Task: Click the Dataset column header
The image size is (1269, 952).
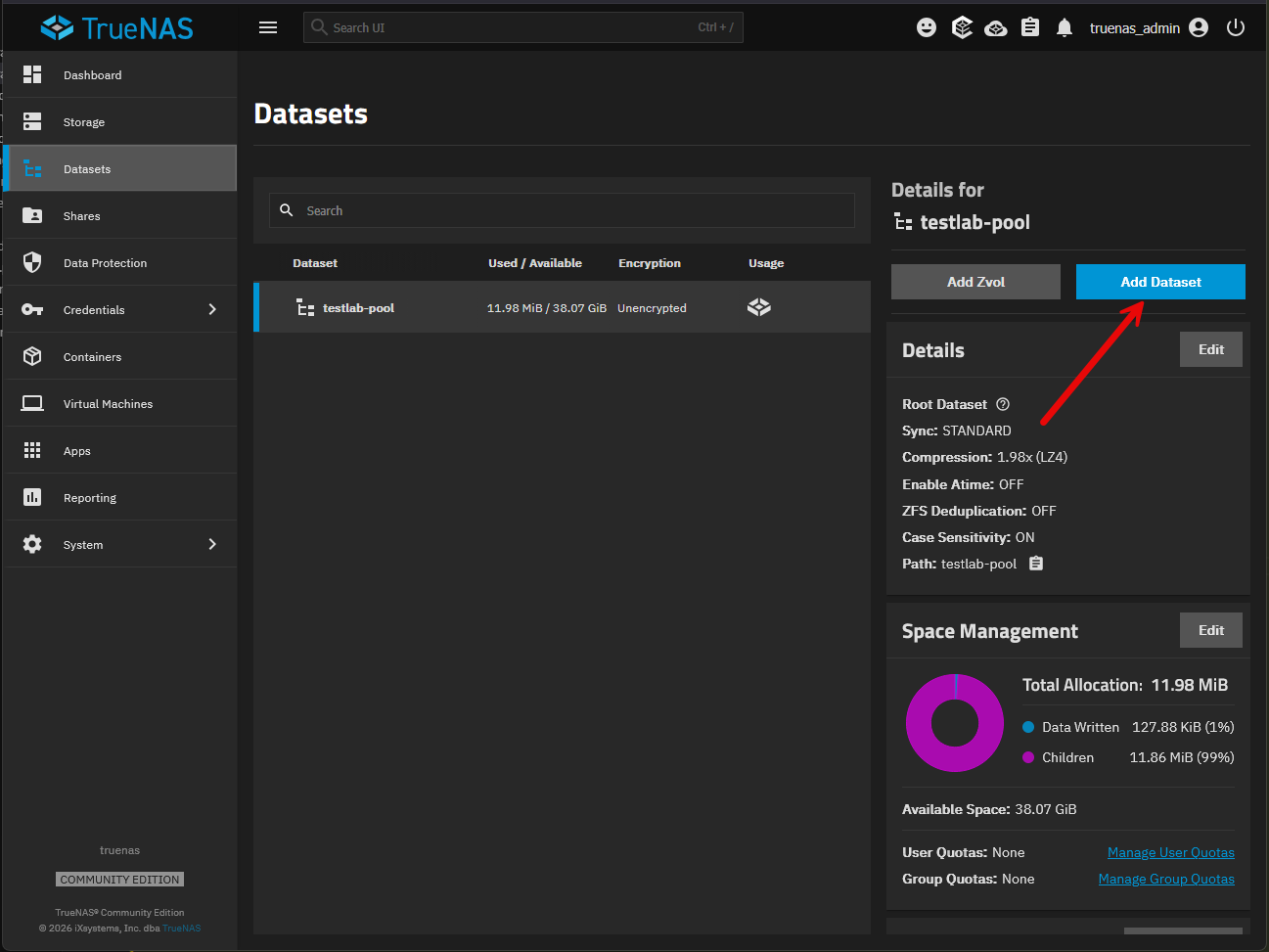Action: point(315,263)
